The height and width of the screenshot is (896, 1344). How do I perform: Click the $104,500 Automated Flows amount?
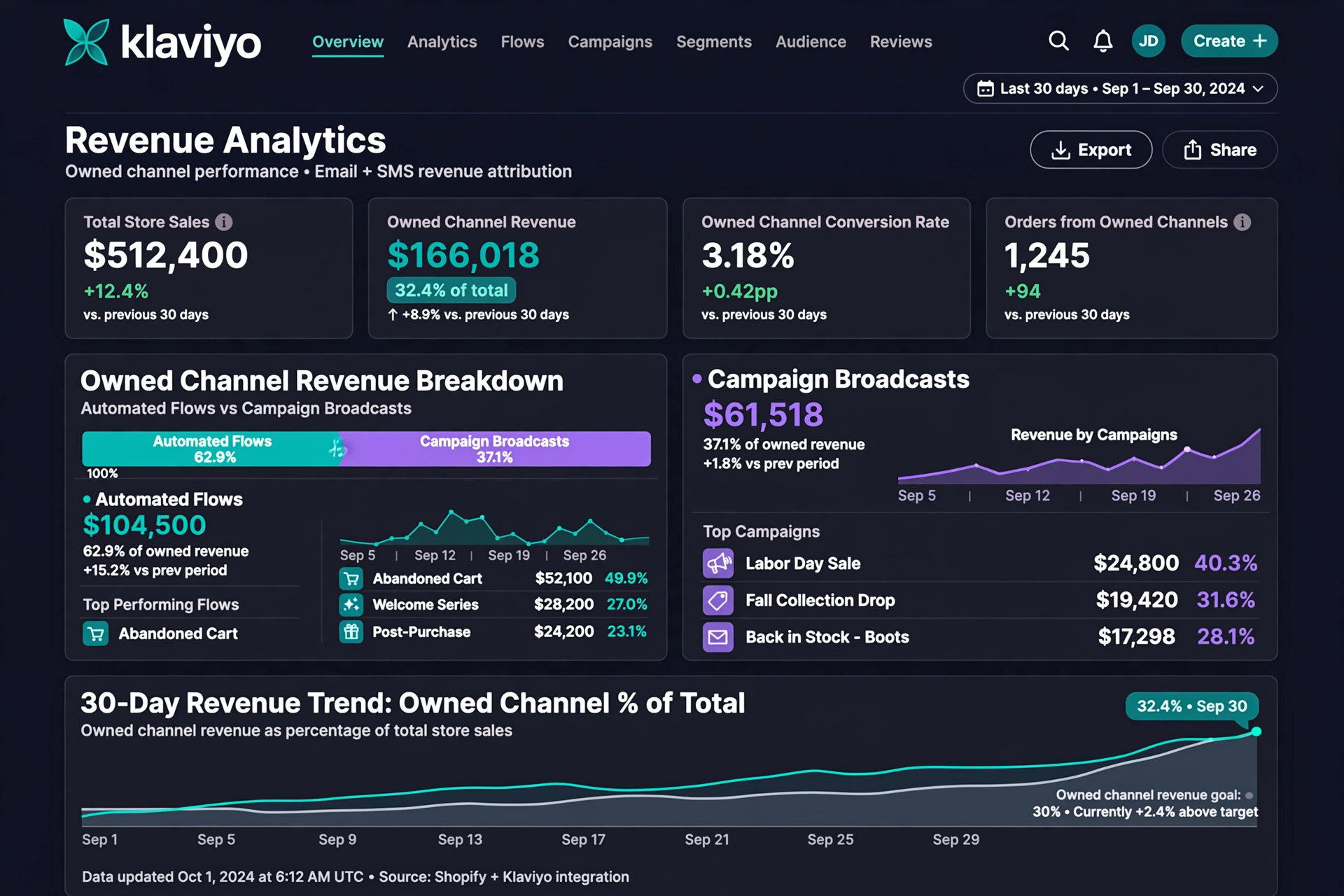[x=145, y=526]
